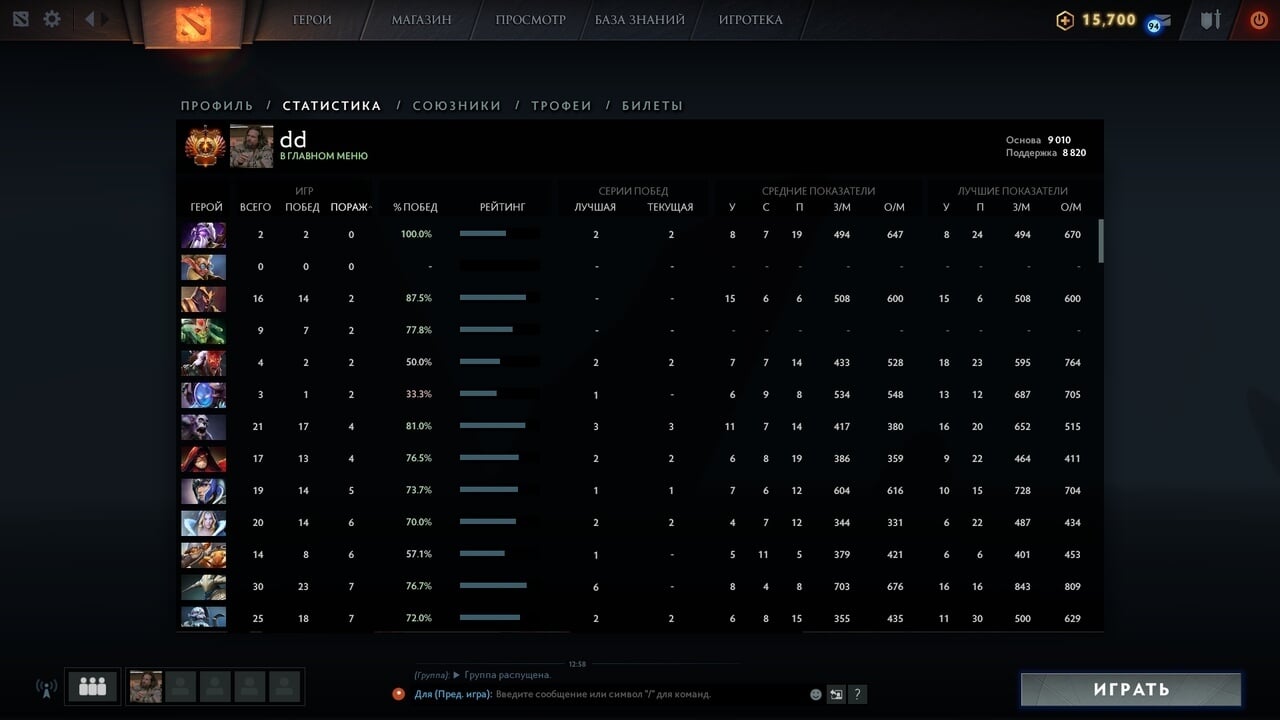
Task: Click the В ГЛАВНОМ МЕНЮ status text
Action: (323, 156)
